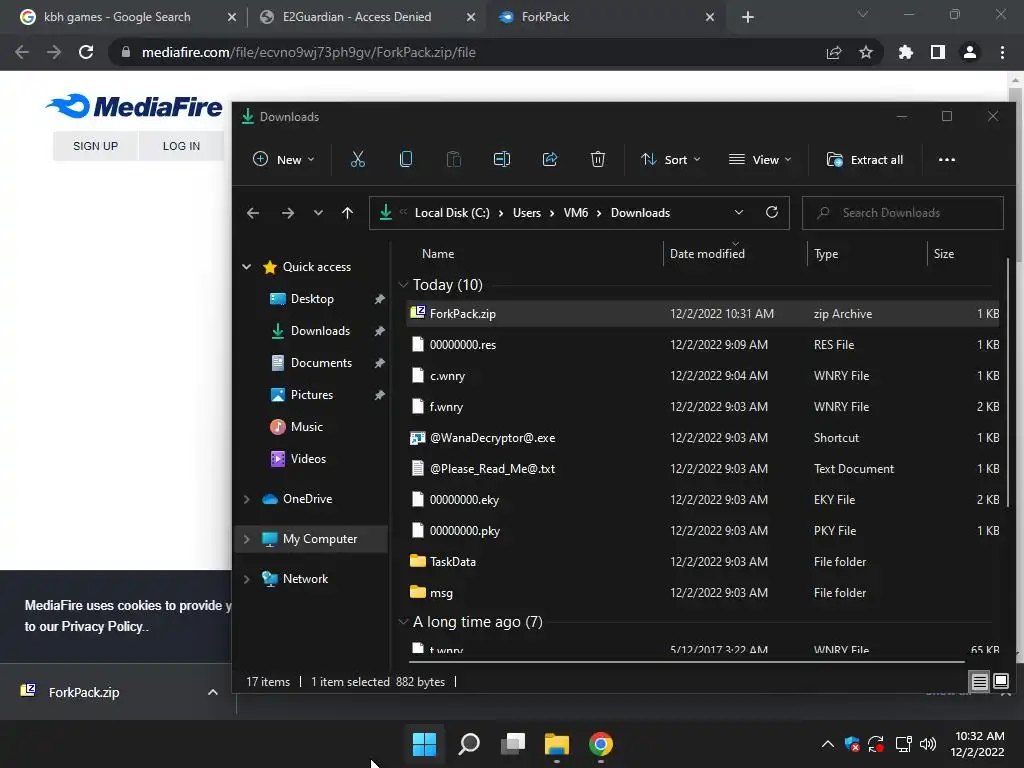
Task: Expand the OneDrive tree node
Action: [x=247, y=499]
